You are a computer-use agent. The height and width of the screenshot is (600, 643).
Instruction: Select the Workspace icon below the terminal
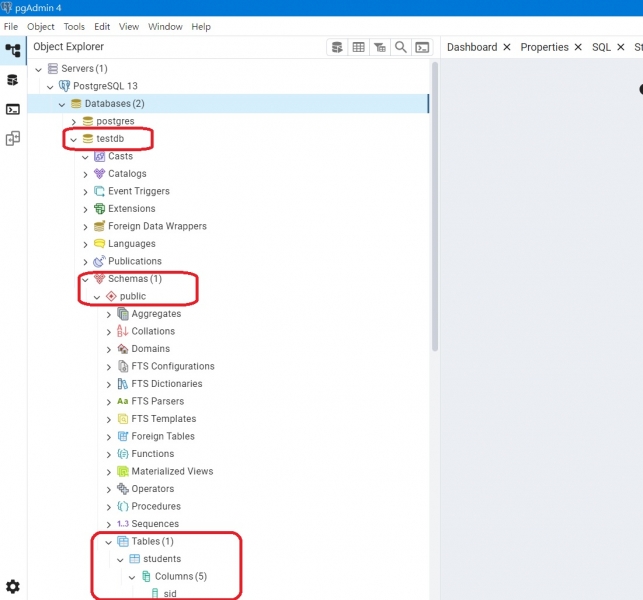(x=13, y=139)
